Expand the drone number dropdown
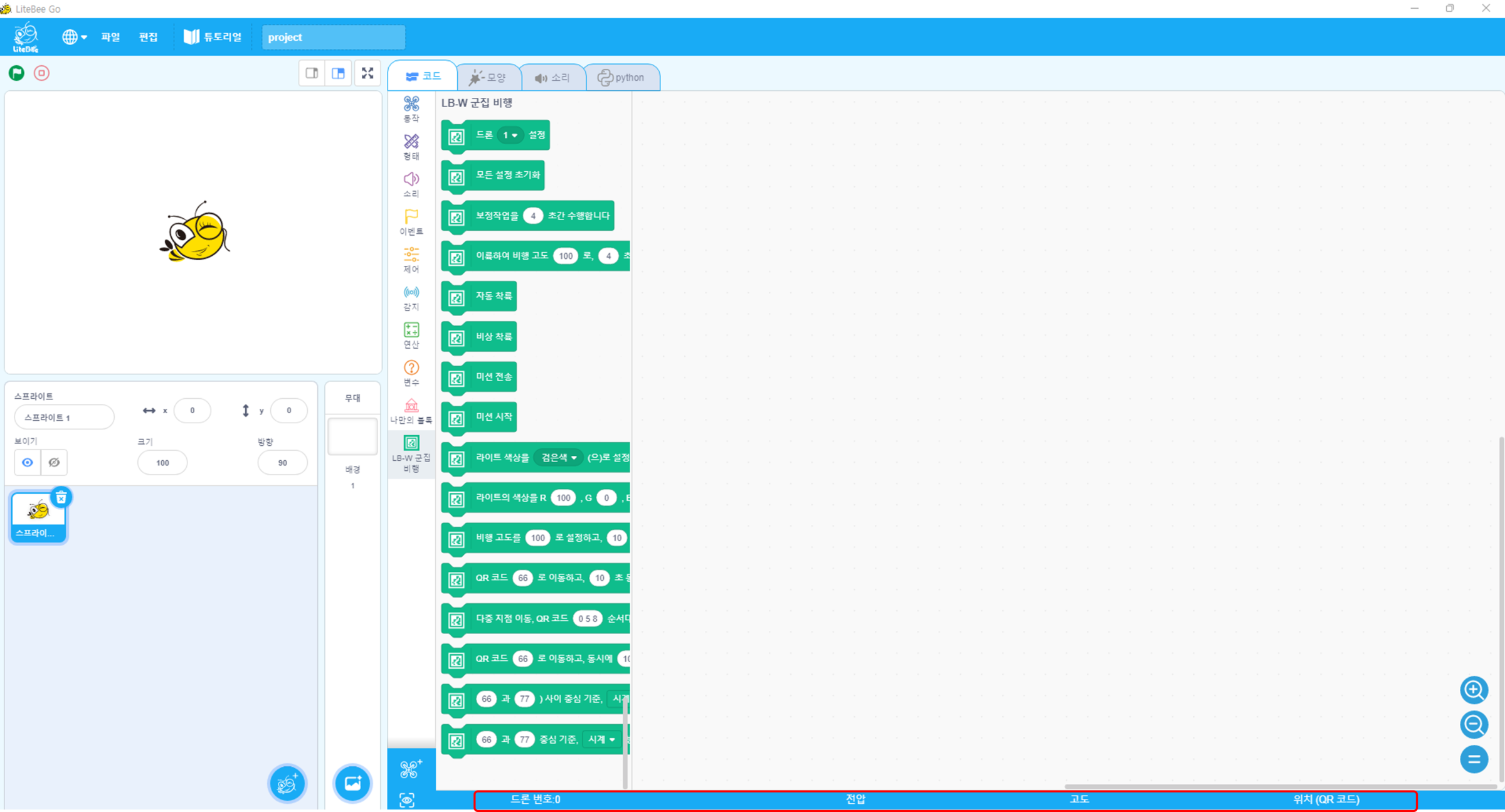 510,135
